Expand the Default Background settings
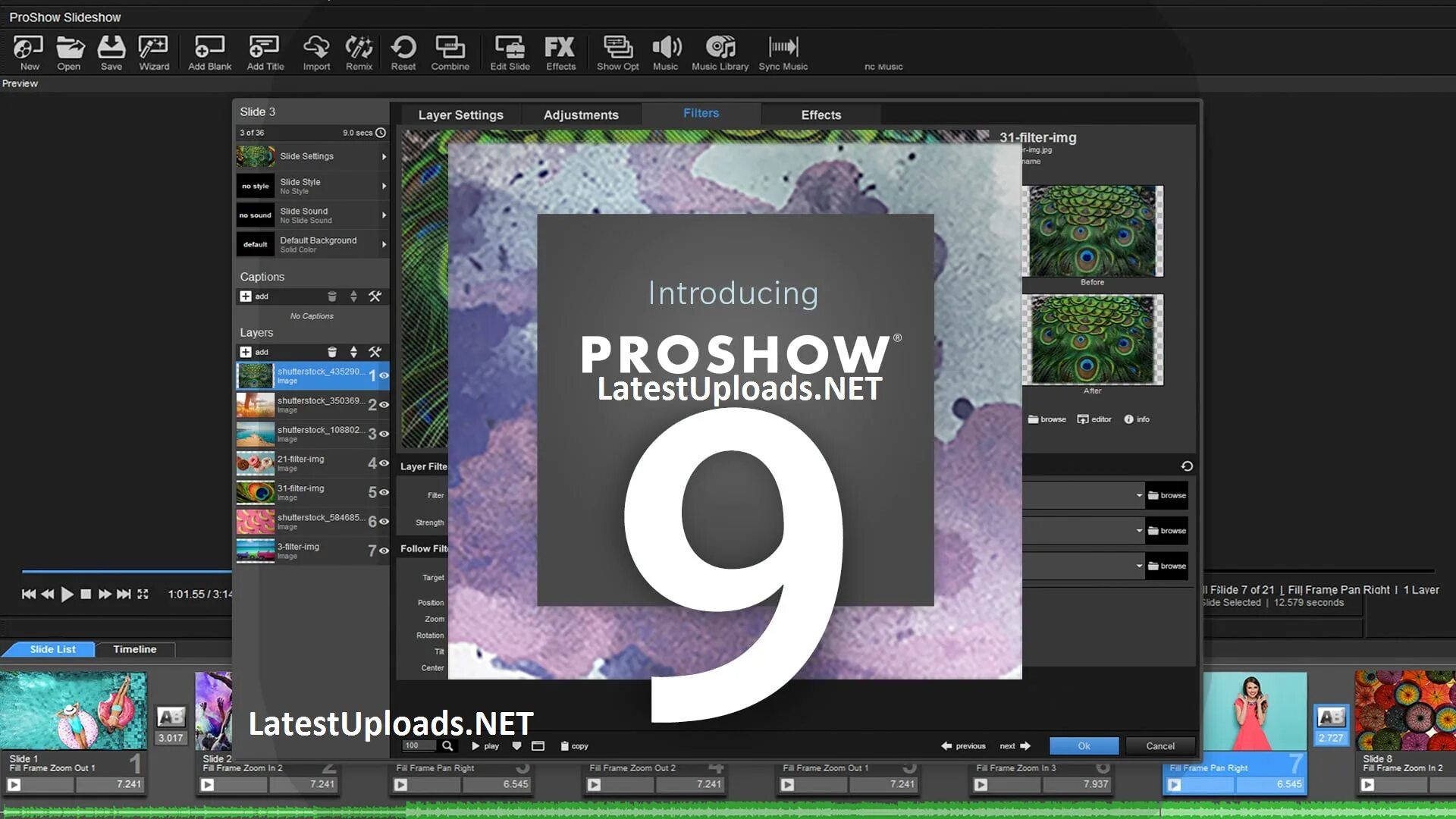The width and height of the screenshot is (1456, 819). click(x=384, y=243)
